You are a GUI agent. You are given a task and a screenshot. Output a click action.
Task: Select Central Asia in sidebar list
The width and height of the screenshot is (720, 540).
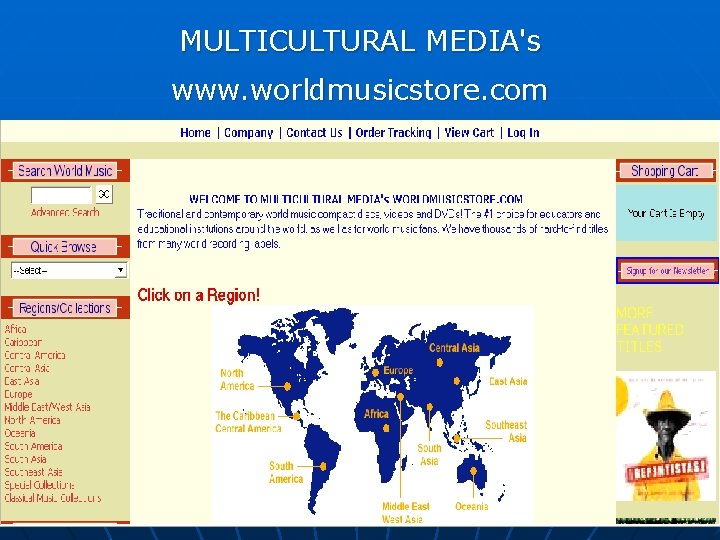(27, 368)
